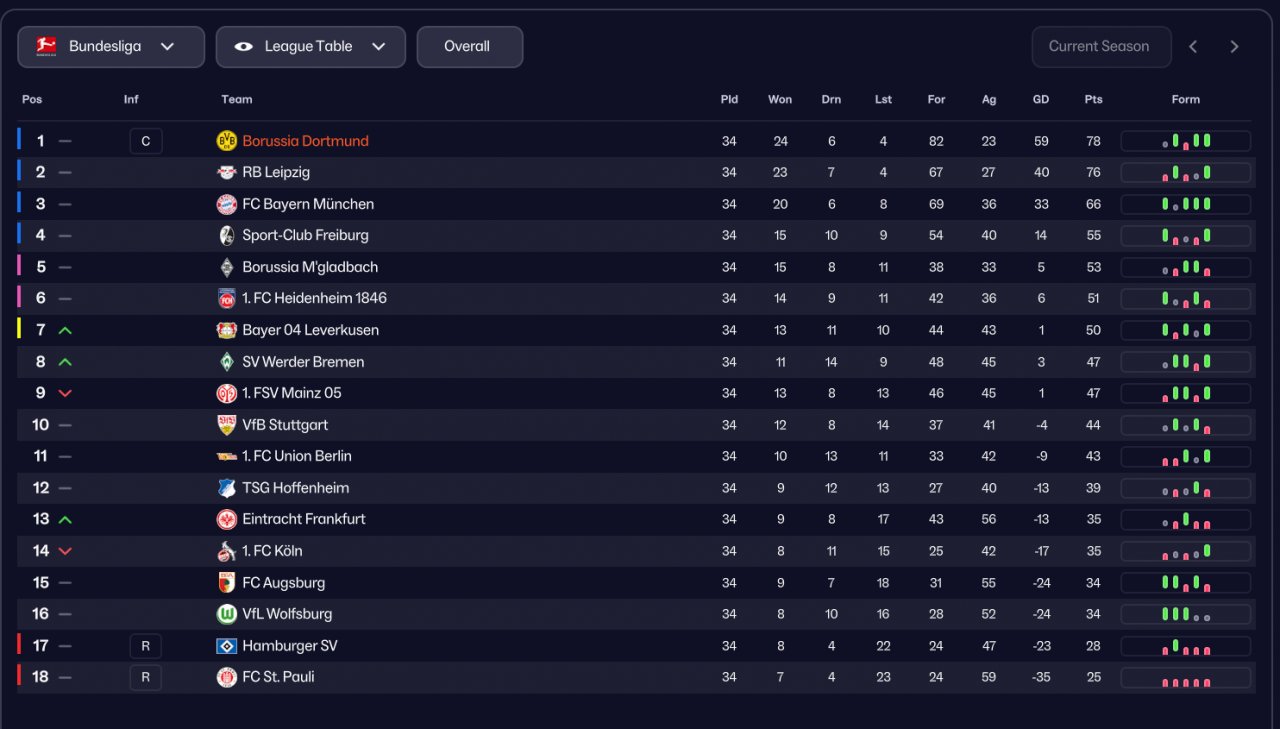The height and width of the screenshot is (729, 1280).
Task: Click the champions 'C' info badge
Action: (145, 141)
